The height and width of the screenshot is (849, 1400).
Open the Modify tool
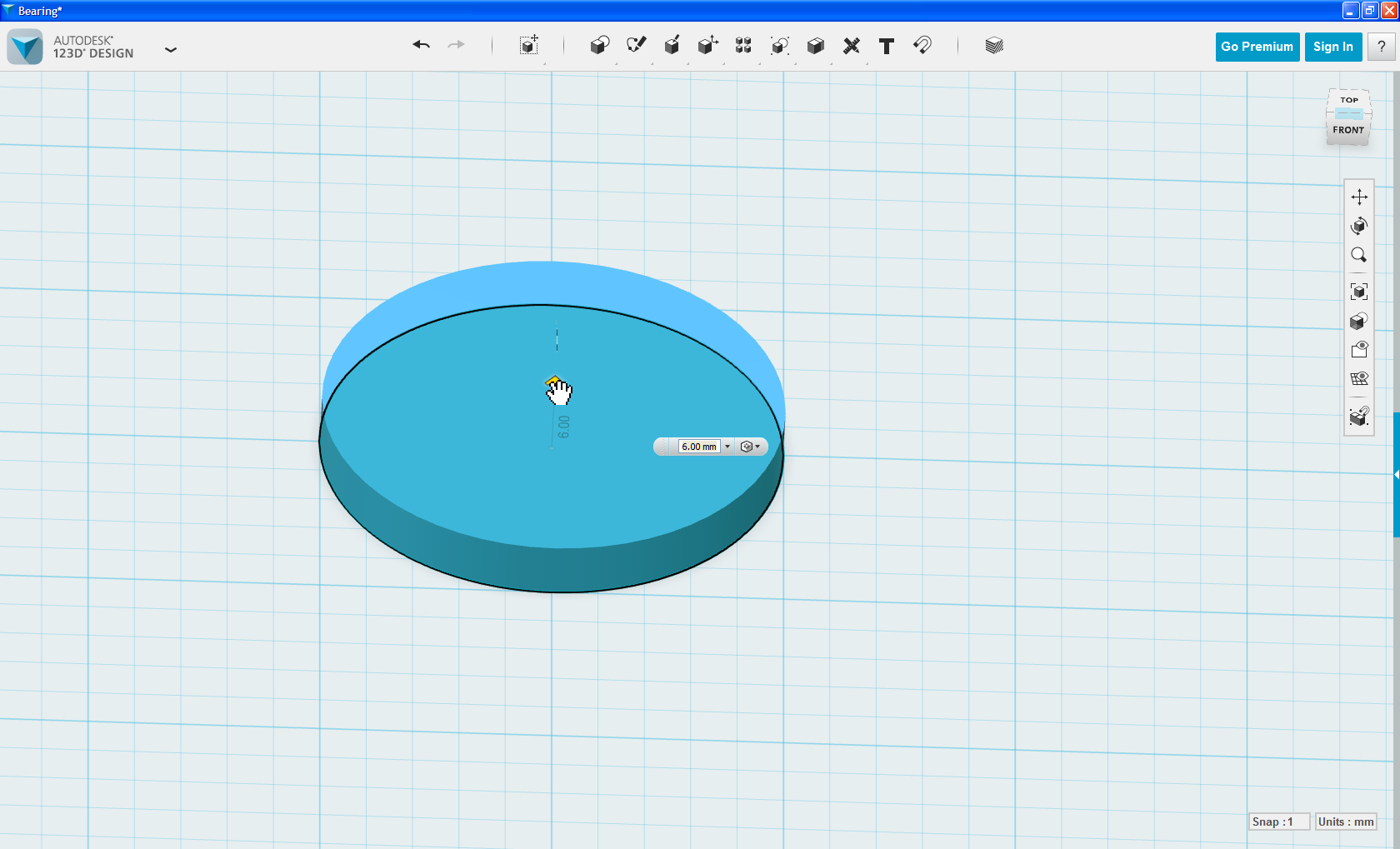tap(707, 46)
